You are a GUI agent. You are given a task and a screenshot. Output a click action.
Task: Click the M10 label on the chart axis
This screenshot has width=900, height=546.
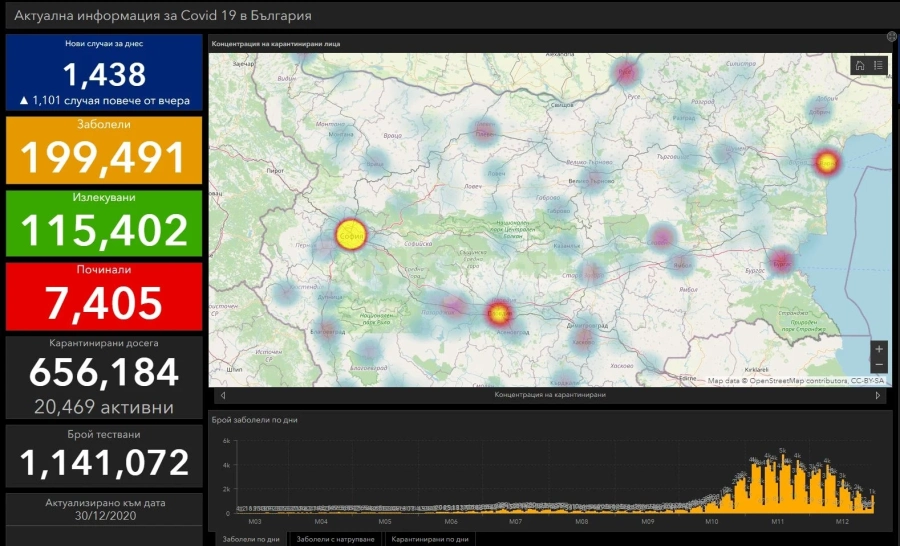pos(712,522)
